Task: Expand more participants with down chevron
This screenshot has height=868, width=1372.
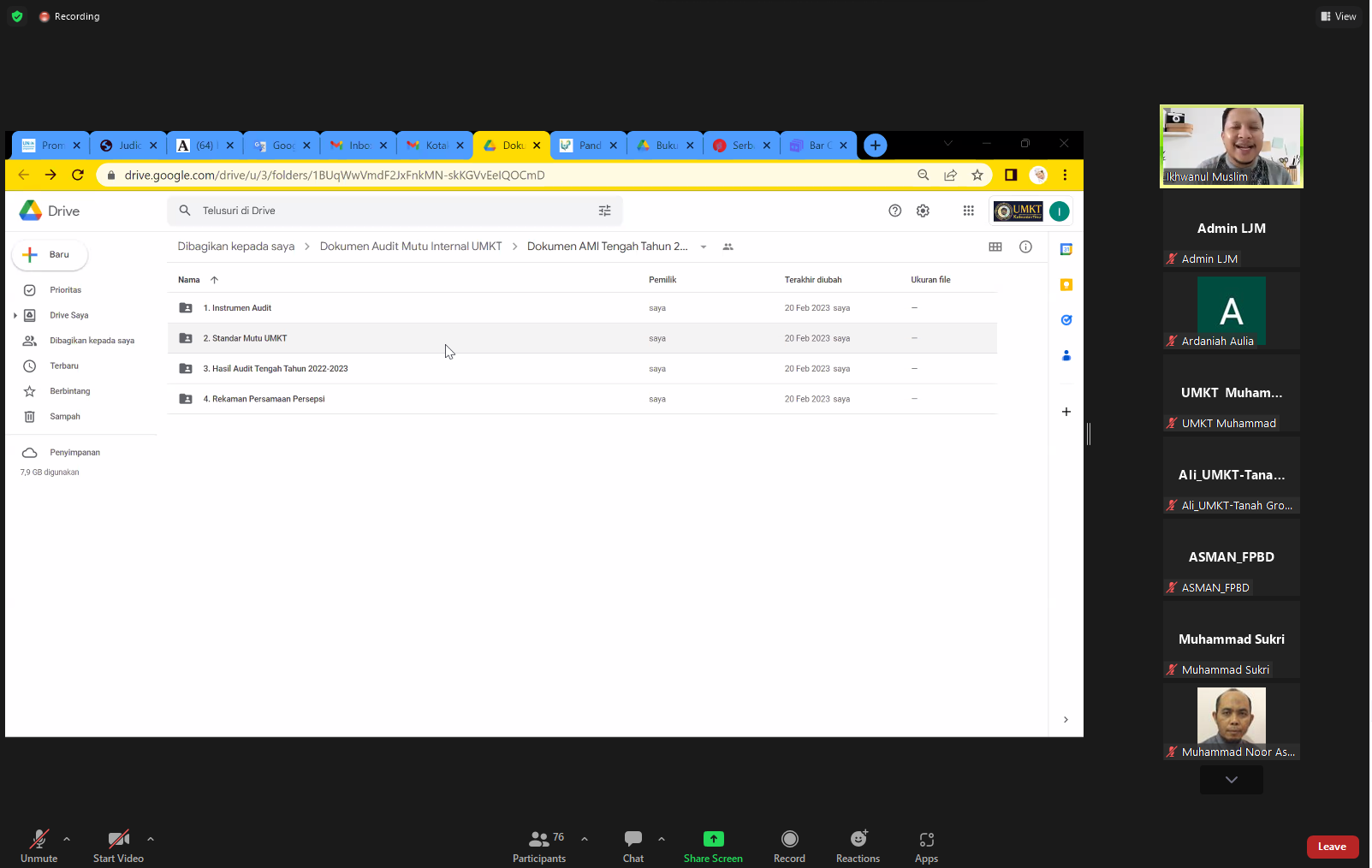Action: point(1231,780)
